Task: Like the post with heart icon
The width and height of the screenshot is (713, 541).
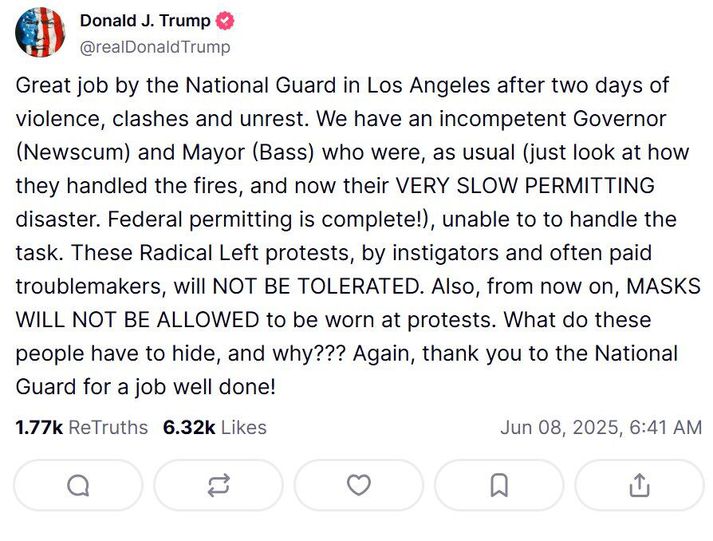Action: (x=359, y=485)
